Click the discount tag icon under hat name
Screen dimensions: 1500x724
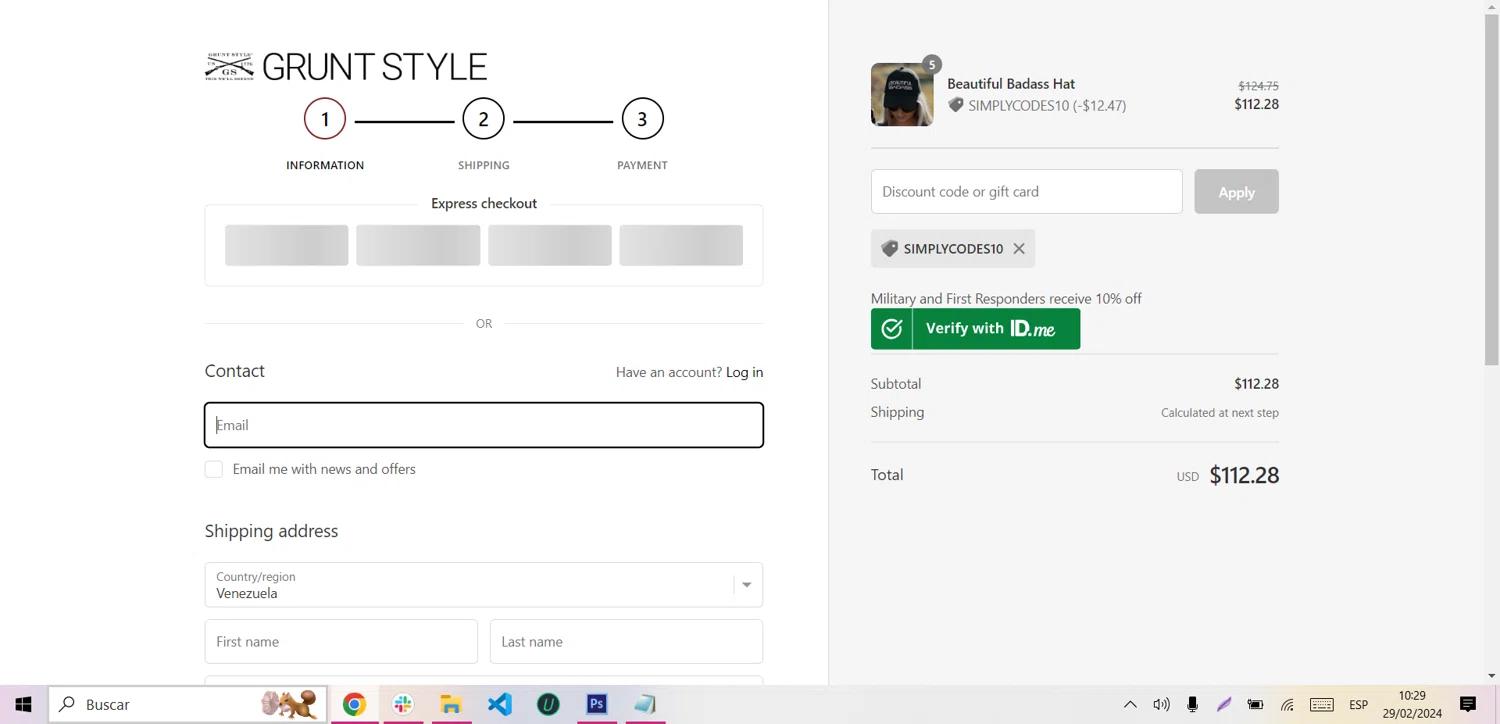point(956,105)
